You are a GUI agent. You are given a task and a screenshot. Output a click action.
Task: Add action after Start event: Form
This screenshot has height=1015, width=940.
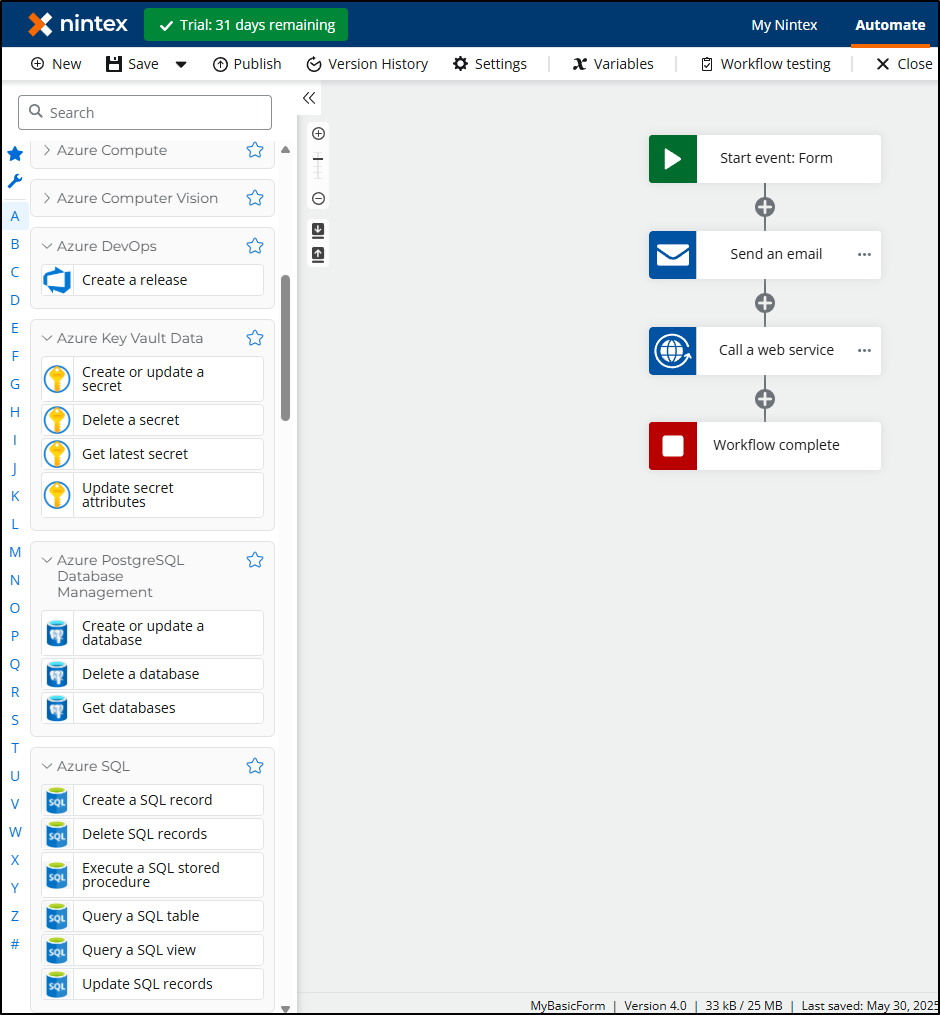765,207
